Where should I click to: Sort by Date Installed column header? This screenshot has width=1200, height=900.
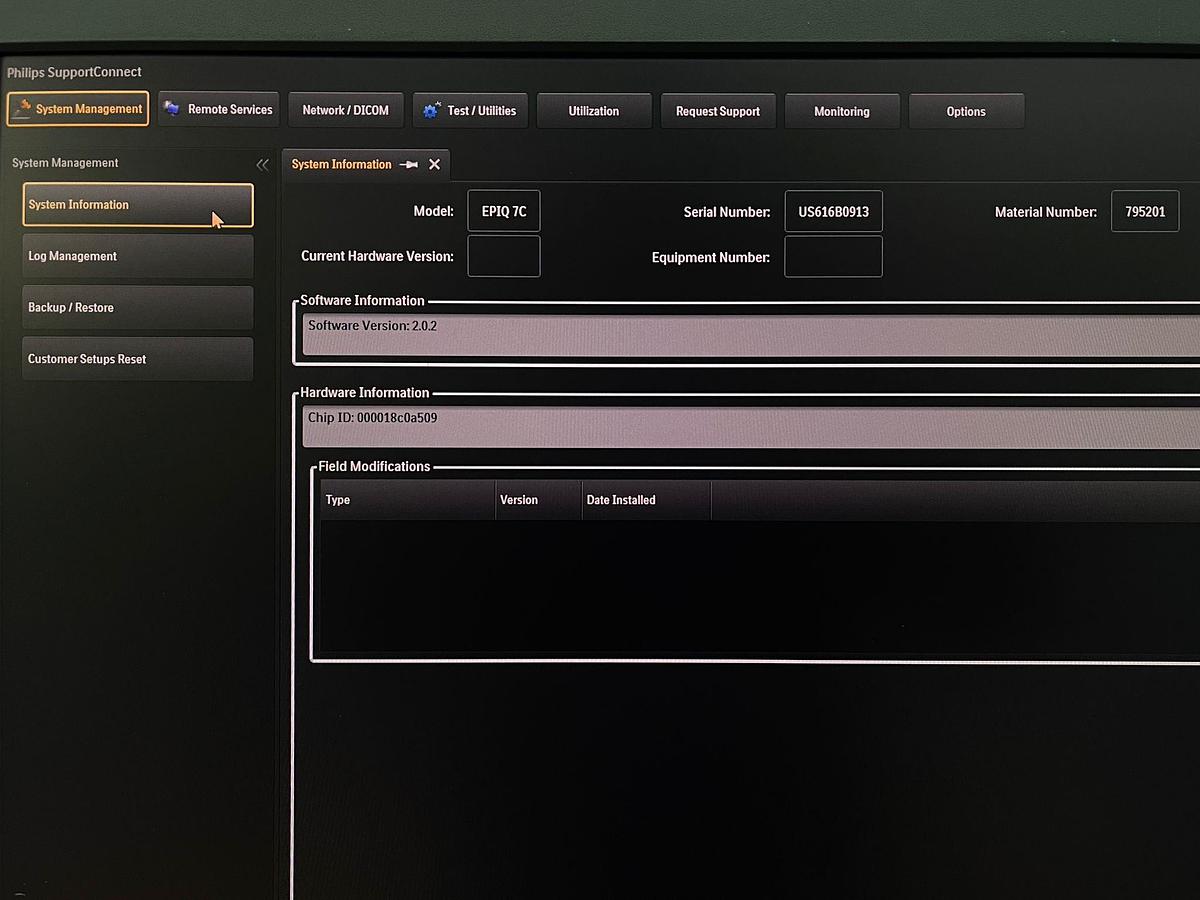click(645, 500)
